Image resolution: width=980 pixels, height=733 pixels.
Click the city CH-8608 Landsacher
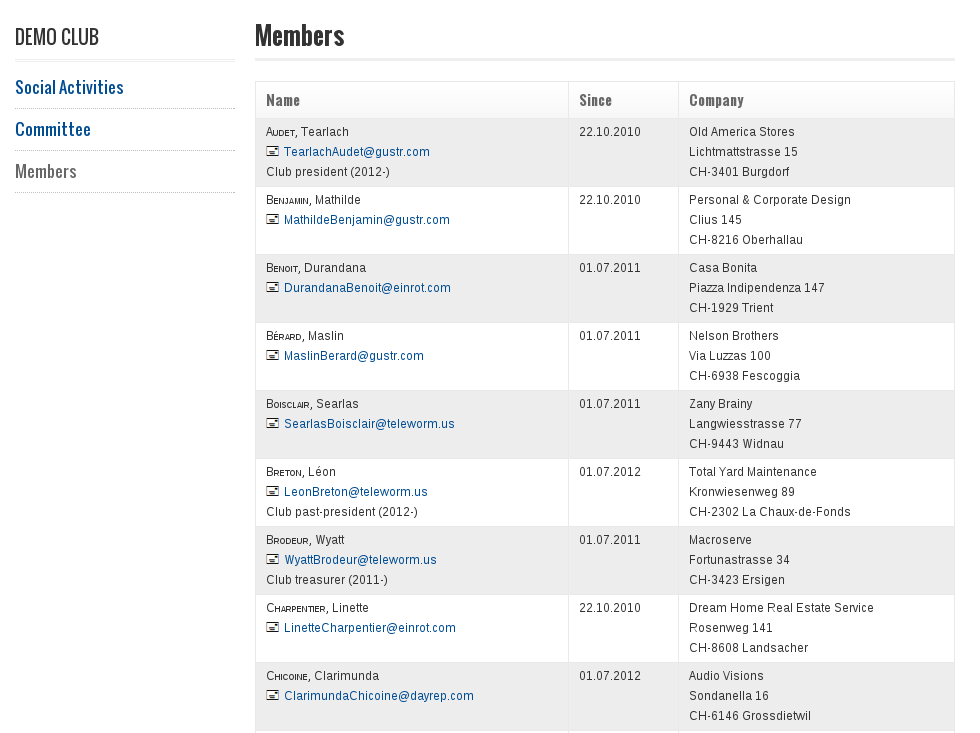click(x=749, y=648)
